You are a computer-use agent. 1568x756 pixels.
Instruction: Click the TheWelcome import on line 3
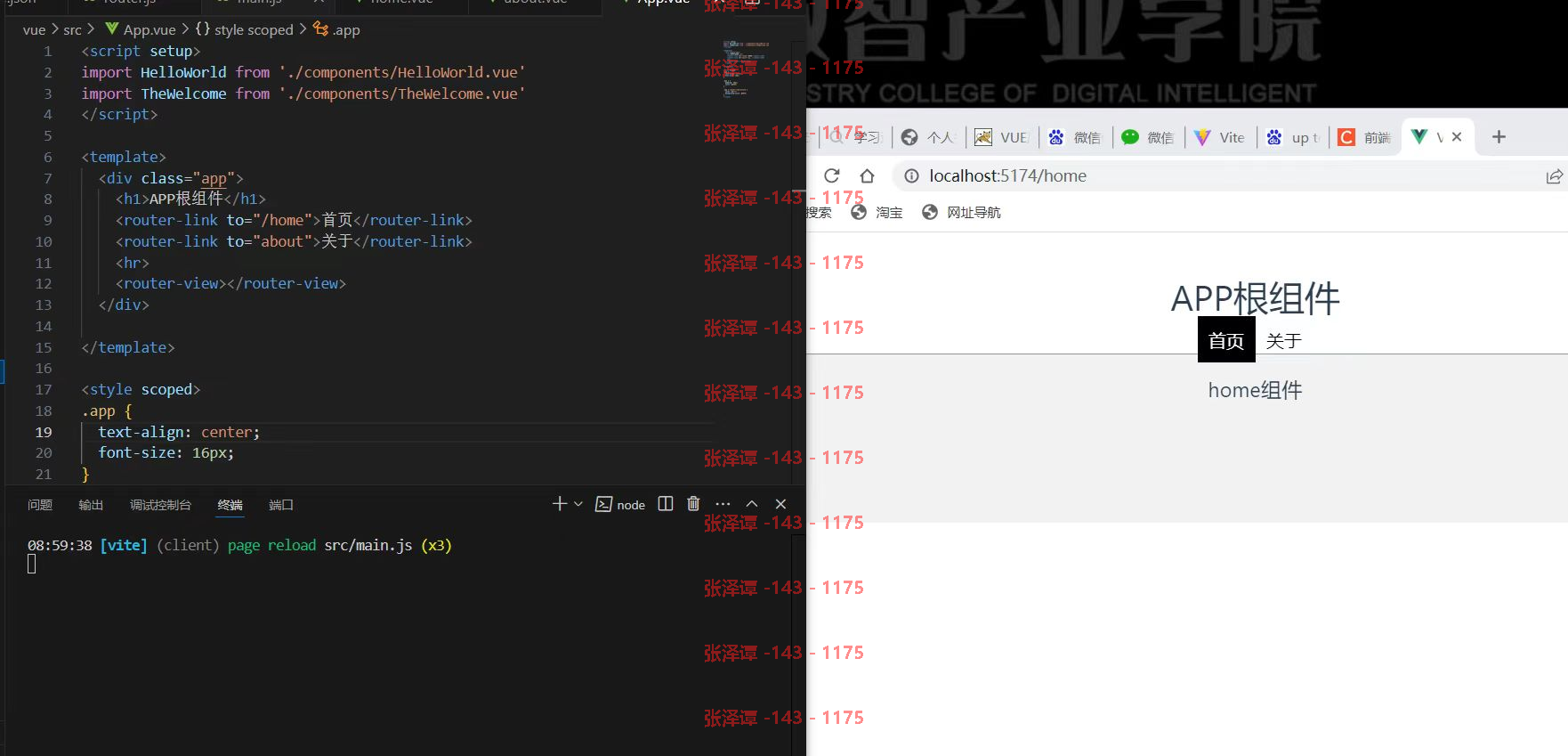pyautogui.click(x=303, y=93)
